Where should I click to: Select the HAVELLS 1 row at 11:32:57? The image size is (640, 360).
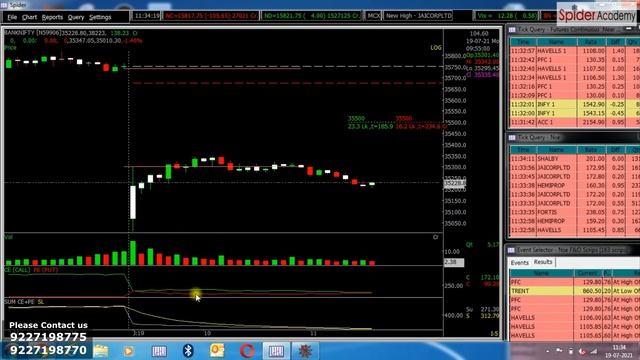tap(575, 51)
